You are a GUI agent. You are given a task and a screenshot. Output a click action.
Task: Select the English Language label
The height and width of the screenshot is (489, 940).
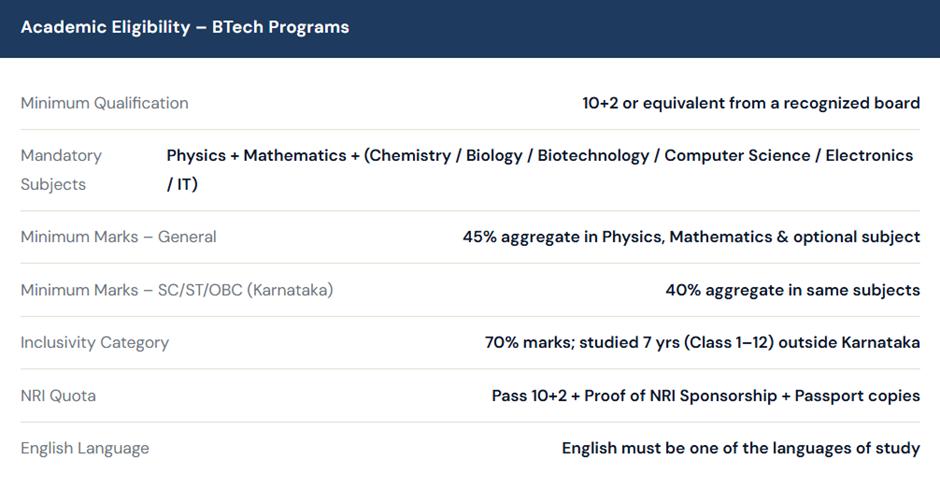tap(85, 448)
